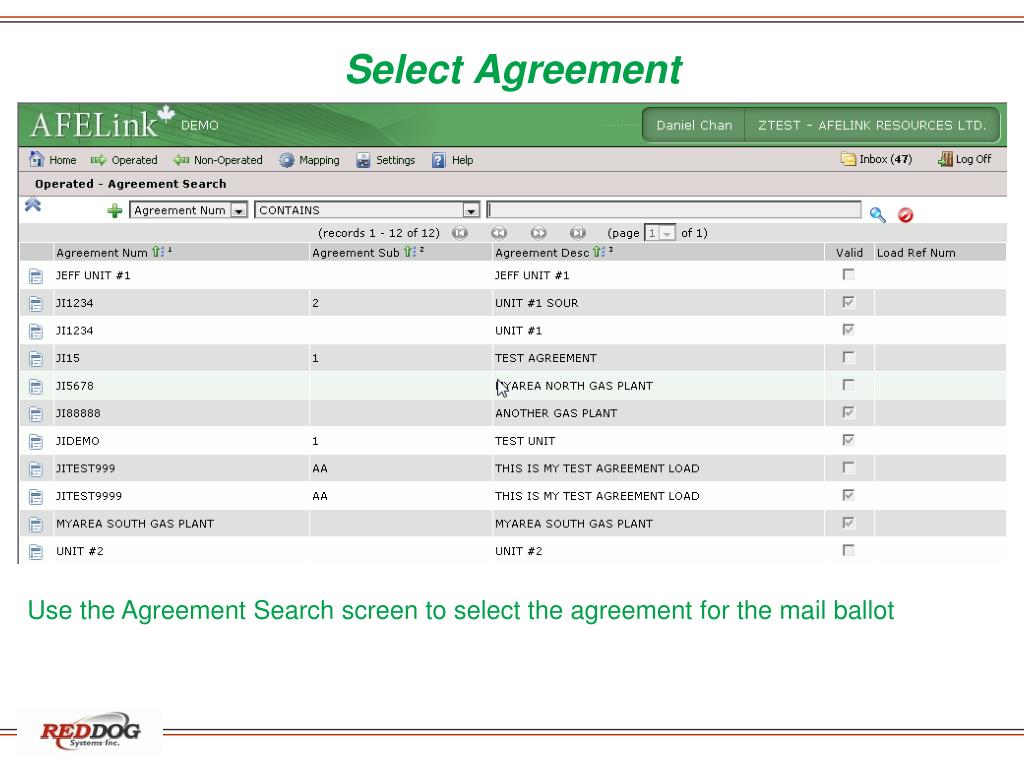
Task: Open document icon for JI5678 row
Action: [36, 387]
